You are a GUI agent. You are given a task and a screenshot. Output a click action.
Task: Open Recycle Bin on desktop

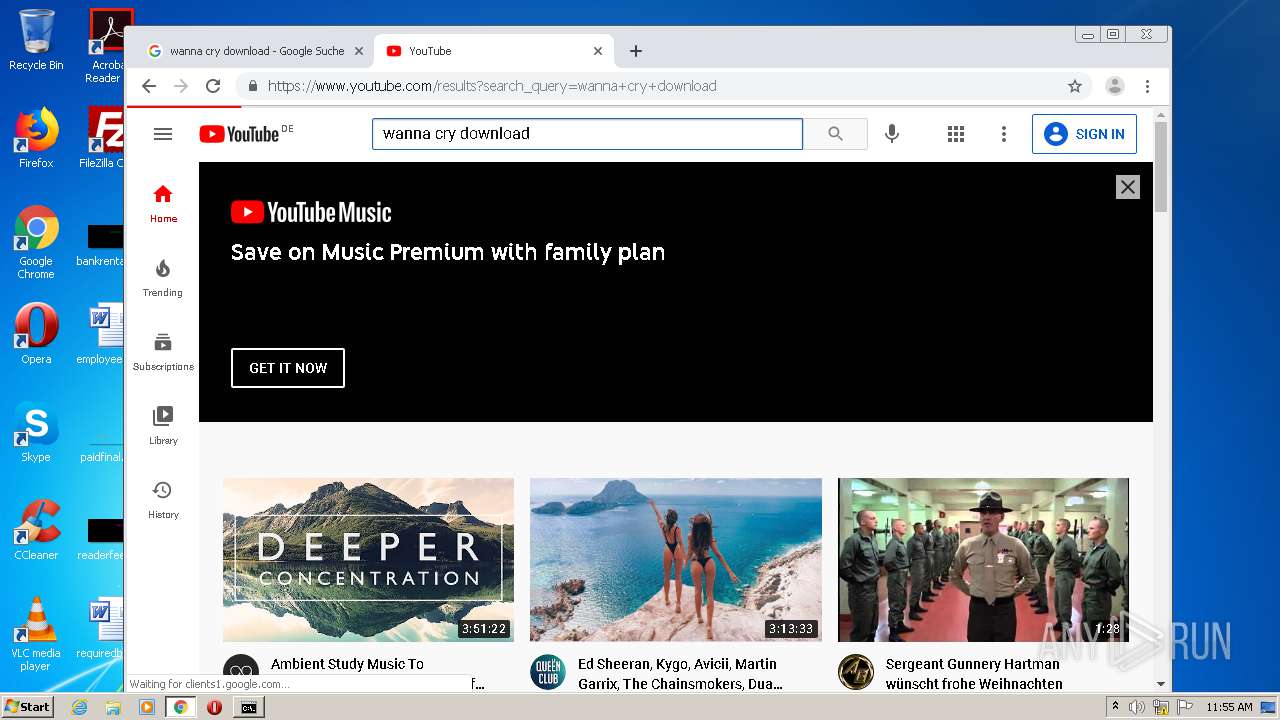pos(36,40)
